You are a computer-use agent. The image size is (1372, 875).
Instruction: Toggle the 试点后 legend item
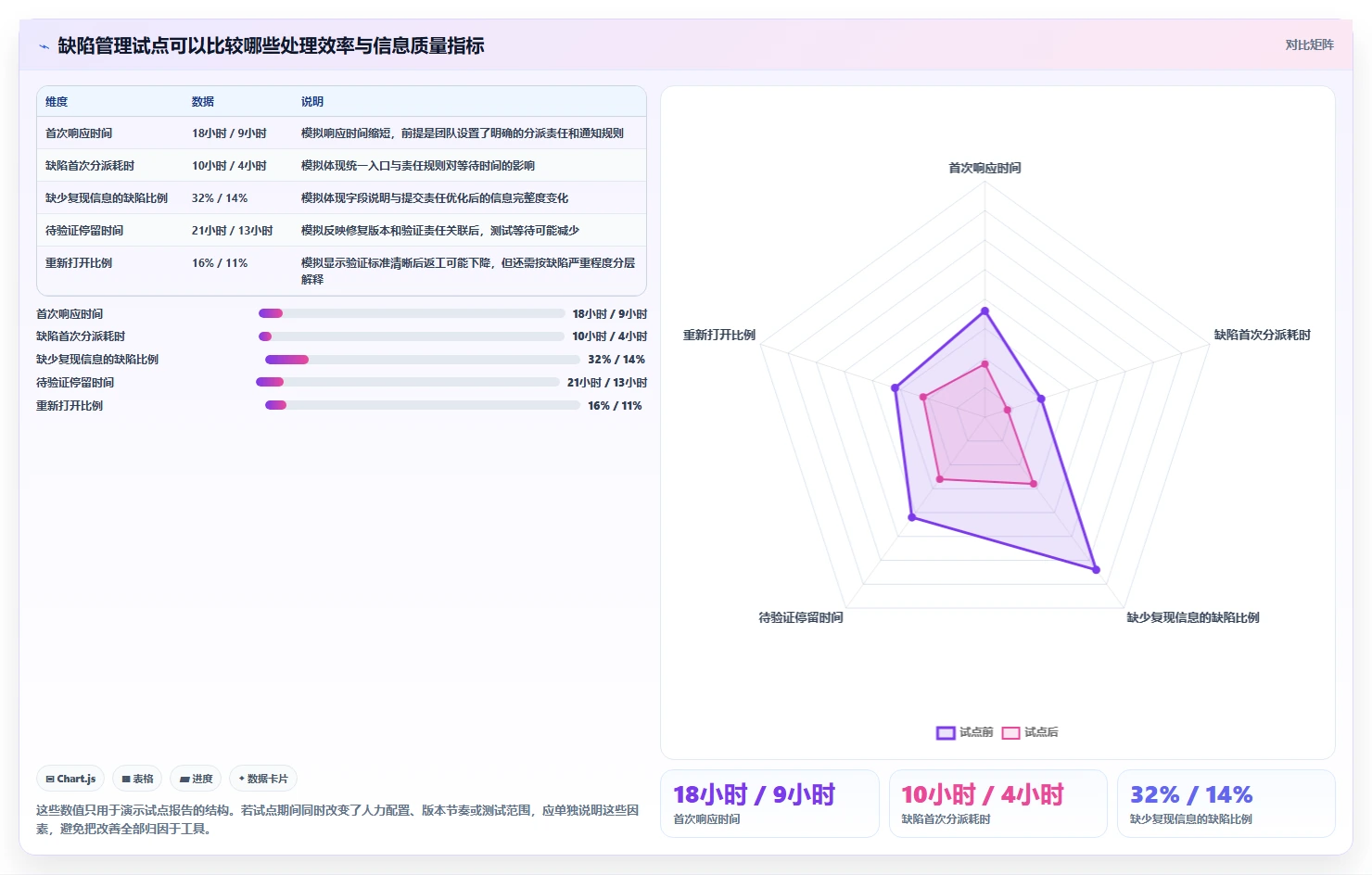pos(1030,732)
